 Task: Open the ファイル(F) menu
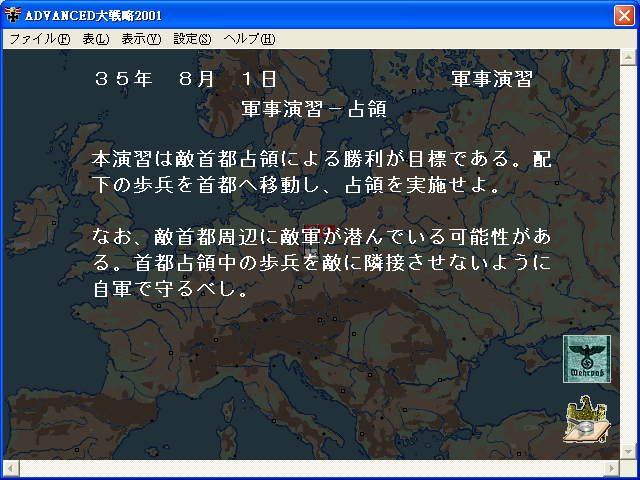pos(40,39)
